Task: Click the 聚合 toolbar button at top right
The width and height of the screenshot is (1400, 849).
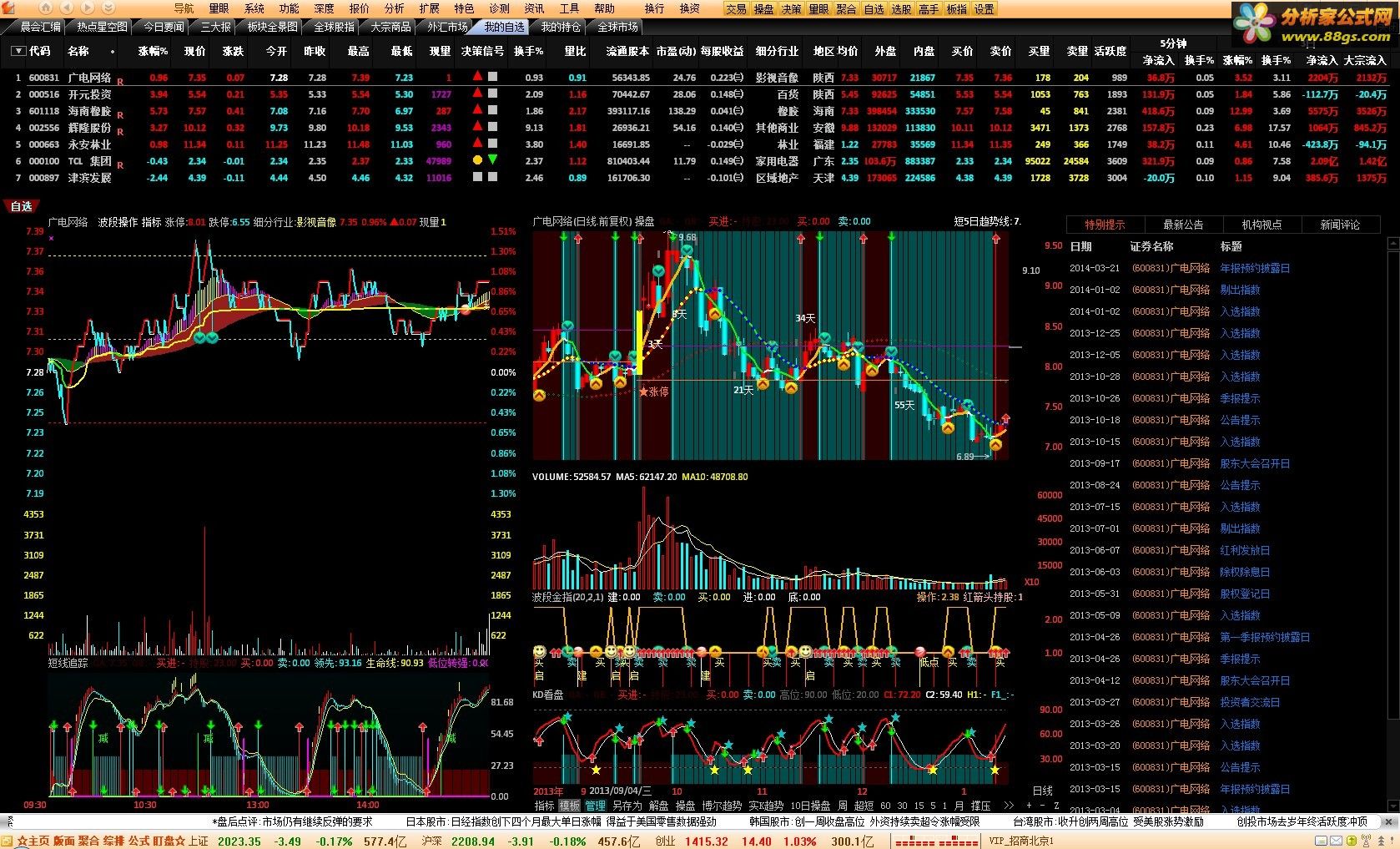Action: (x=846, y=8)
